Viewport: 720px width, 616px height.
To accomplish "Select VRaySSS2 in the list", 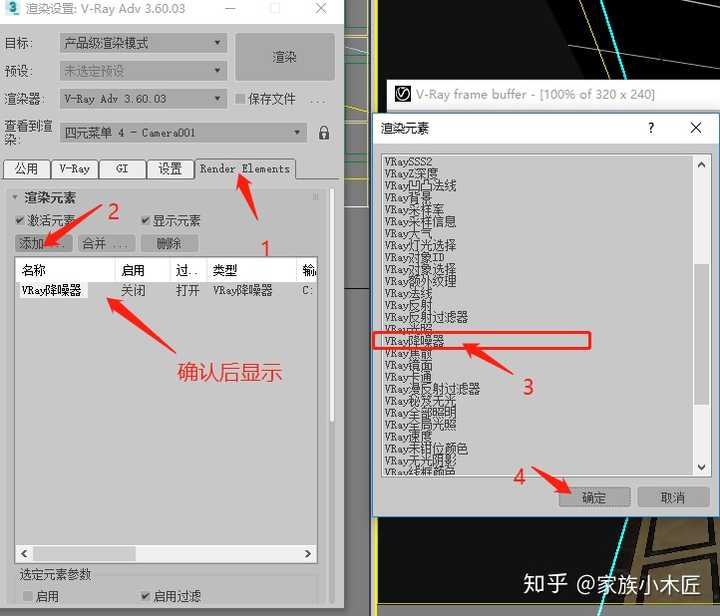I will [408, 162].
